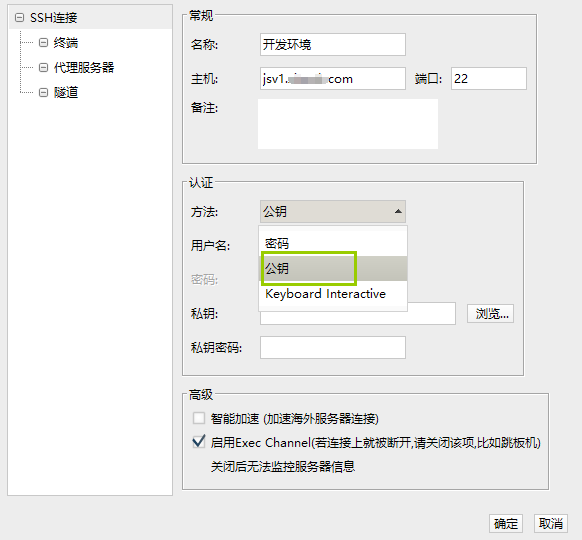This screenshot has width=582, height=540.
Task: Click the minus icon beside 代理服务器
Action: click(x=43, y=68)
